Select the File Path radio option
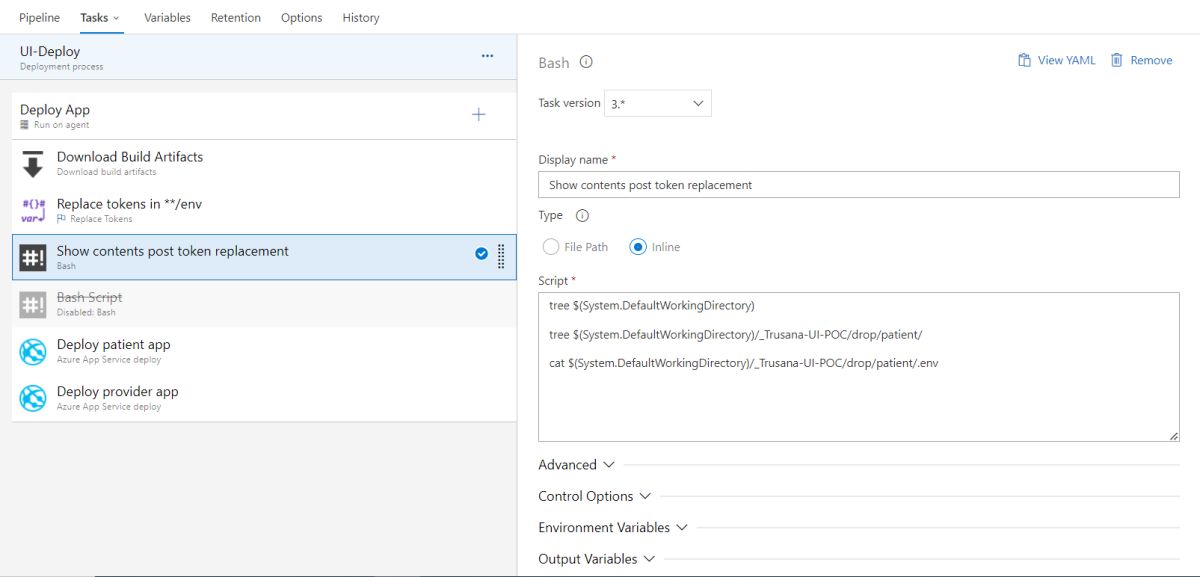This screenshot has width=1200, height=577. pyautogui.click(x=550, y=247)
